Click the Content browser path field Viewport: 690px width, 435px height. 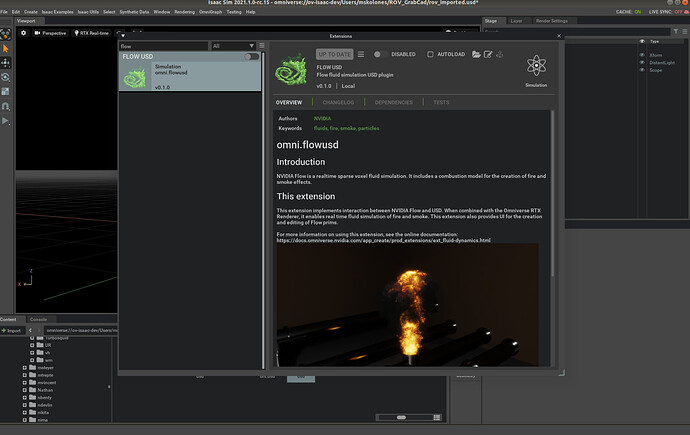[x=81, y=330]
